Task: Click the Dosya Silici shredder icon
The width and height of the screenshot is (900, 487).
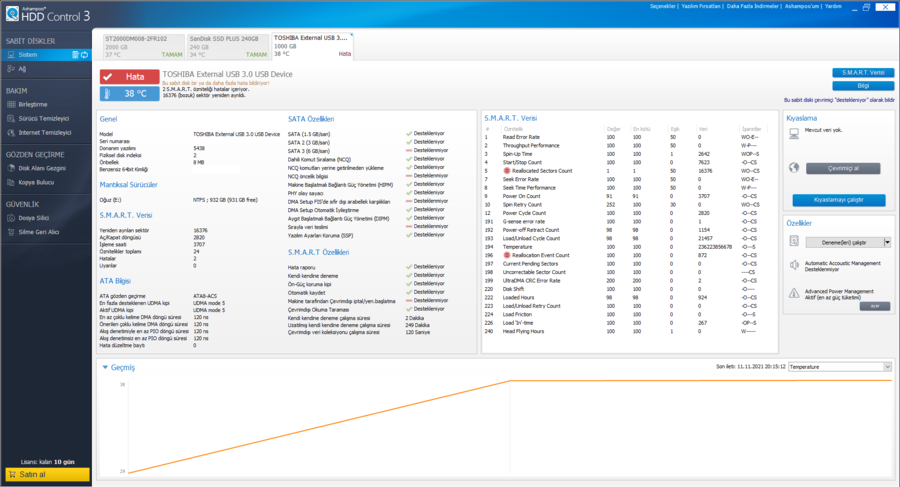Action: 11,218
